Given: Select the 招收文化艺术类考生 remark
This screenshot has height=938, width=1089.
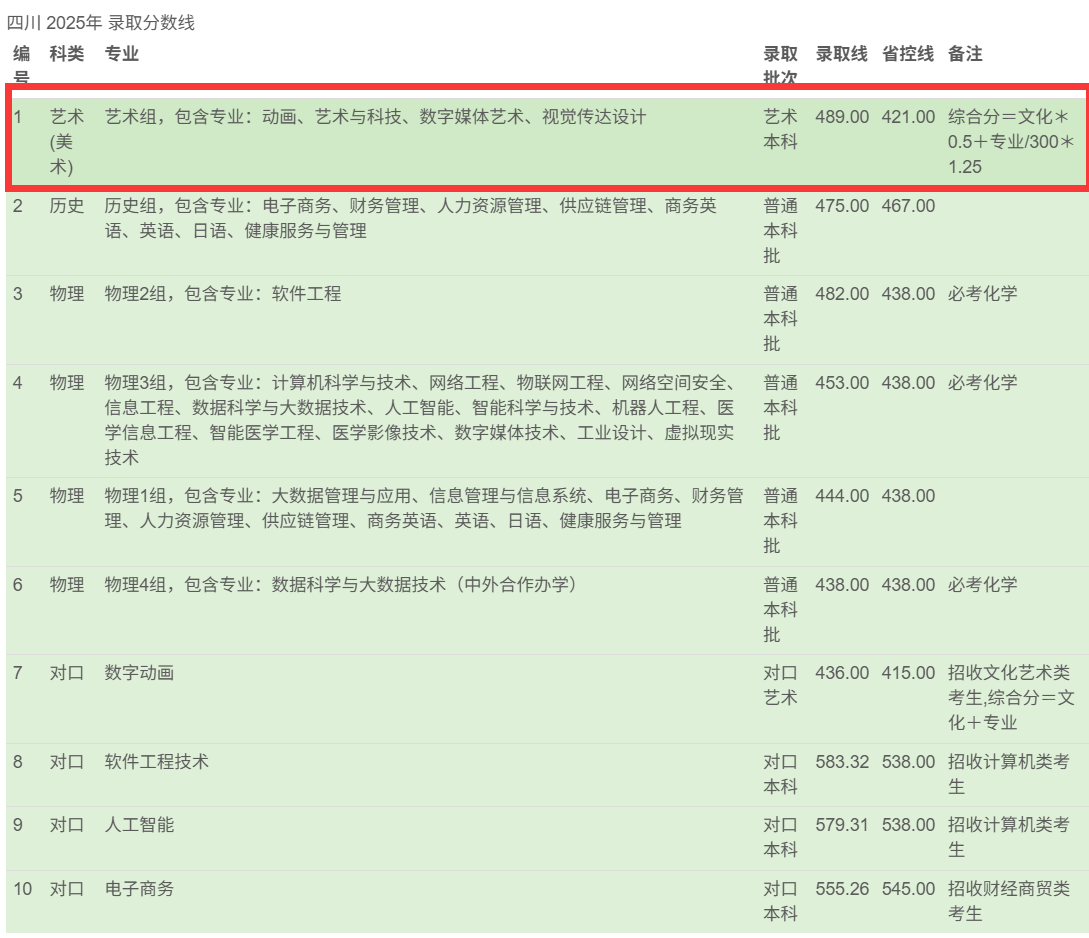Looking at the screenshot, I should point(1011,698).
